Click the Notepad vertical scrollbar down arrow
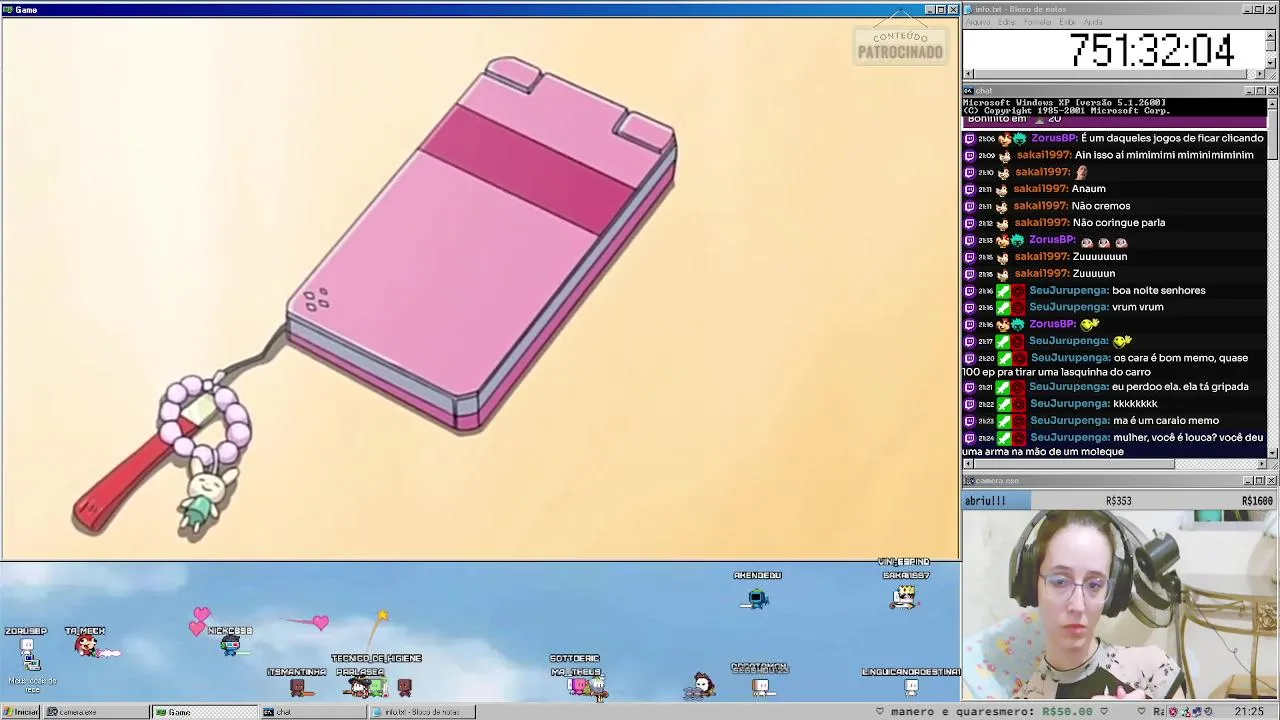The image size is (1280, 720). point(1271,63)
